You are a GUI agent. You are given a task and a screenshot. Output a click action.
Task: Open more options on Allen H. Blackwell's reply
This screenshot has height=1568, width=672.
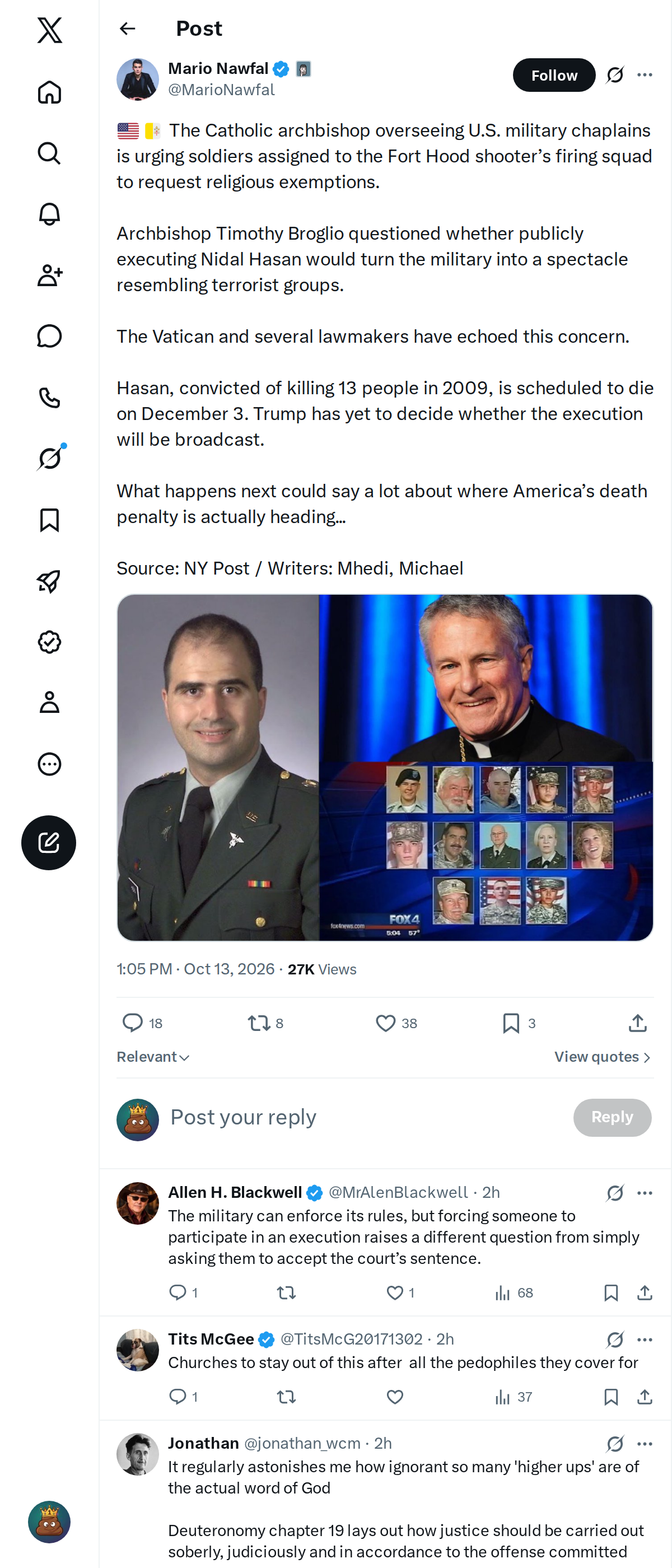645,1193
